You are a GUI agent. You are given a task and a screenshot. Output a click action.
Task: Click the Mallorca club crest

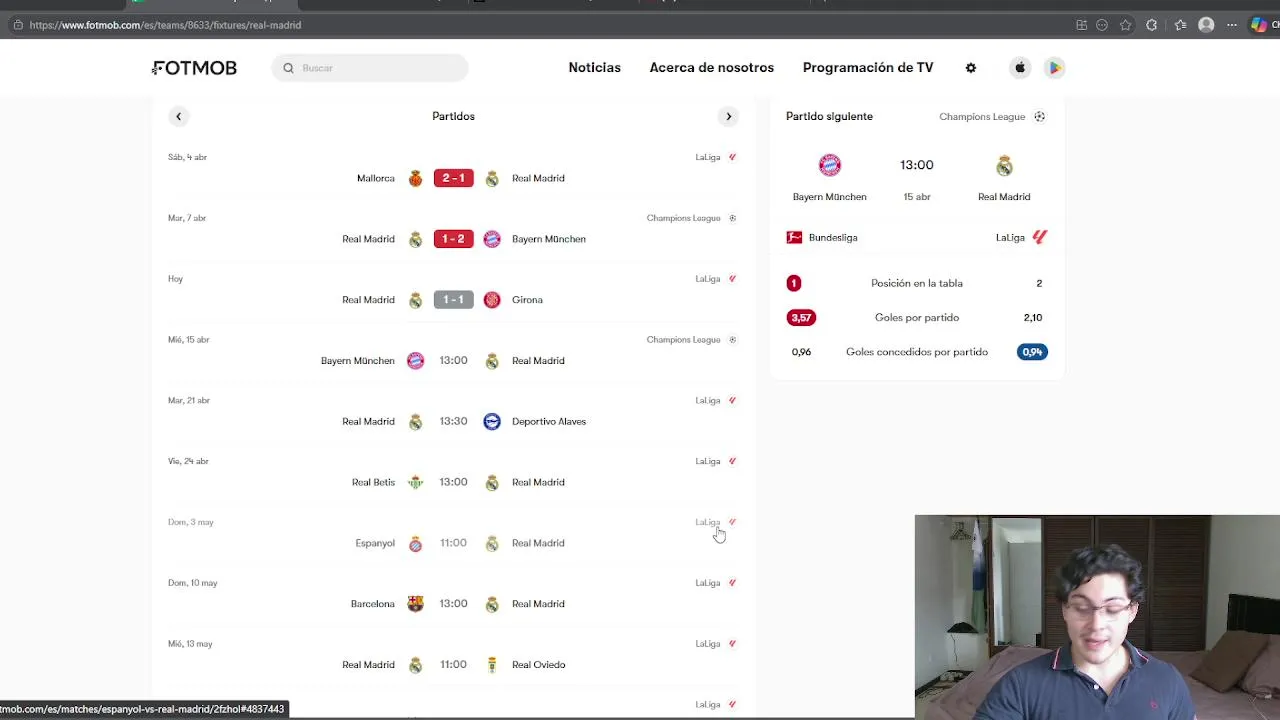pos(415,178)
